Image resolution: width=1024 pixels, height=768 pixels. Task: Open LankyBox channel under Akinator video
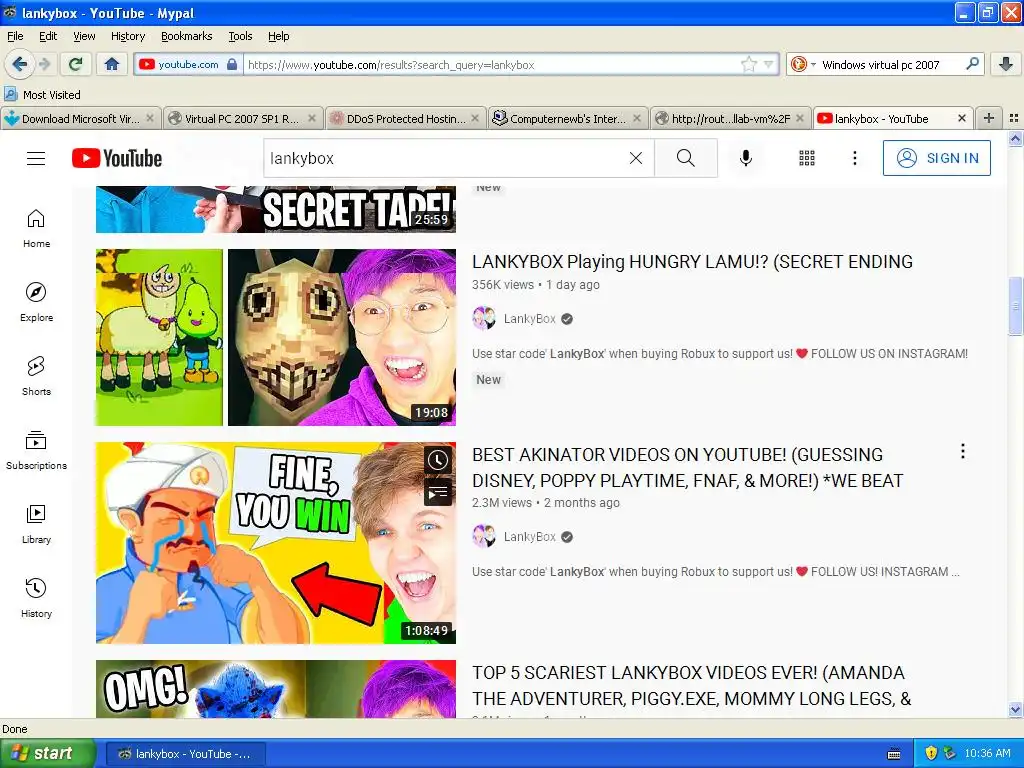tap(530, 537)
